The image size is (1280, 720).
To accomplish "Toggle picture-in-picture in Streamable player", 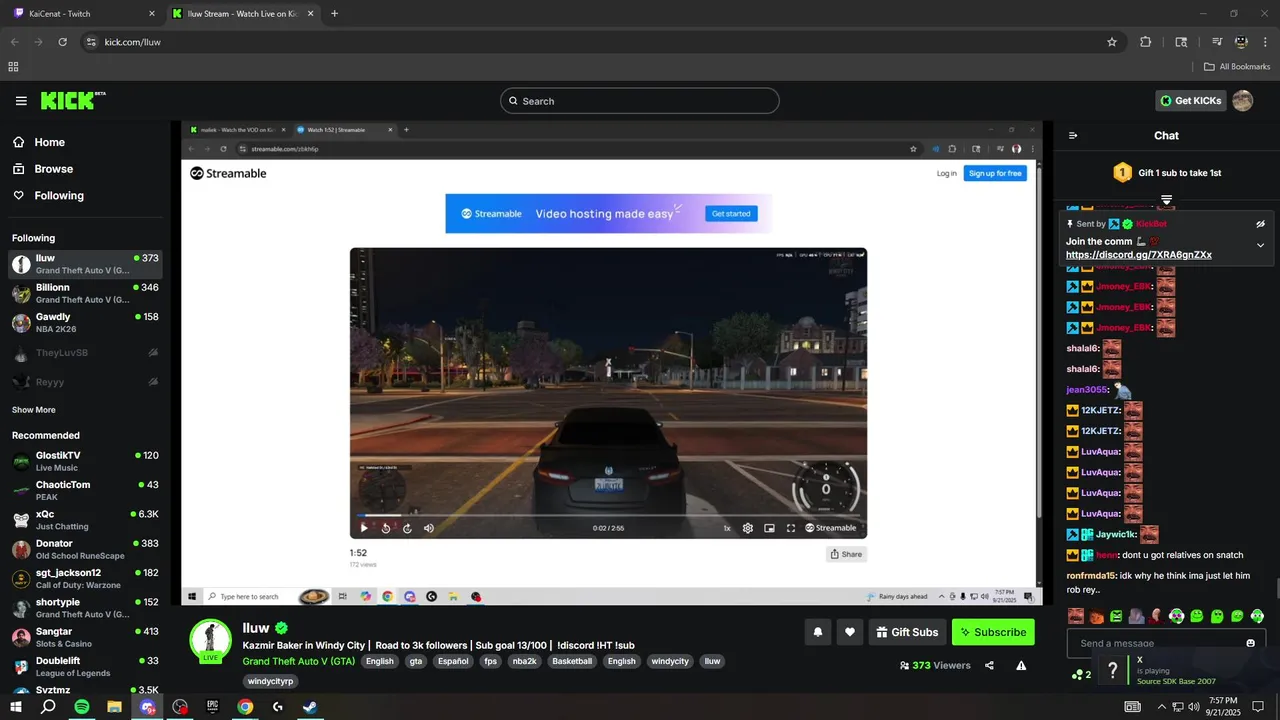I will (x=769, y=528).
